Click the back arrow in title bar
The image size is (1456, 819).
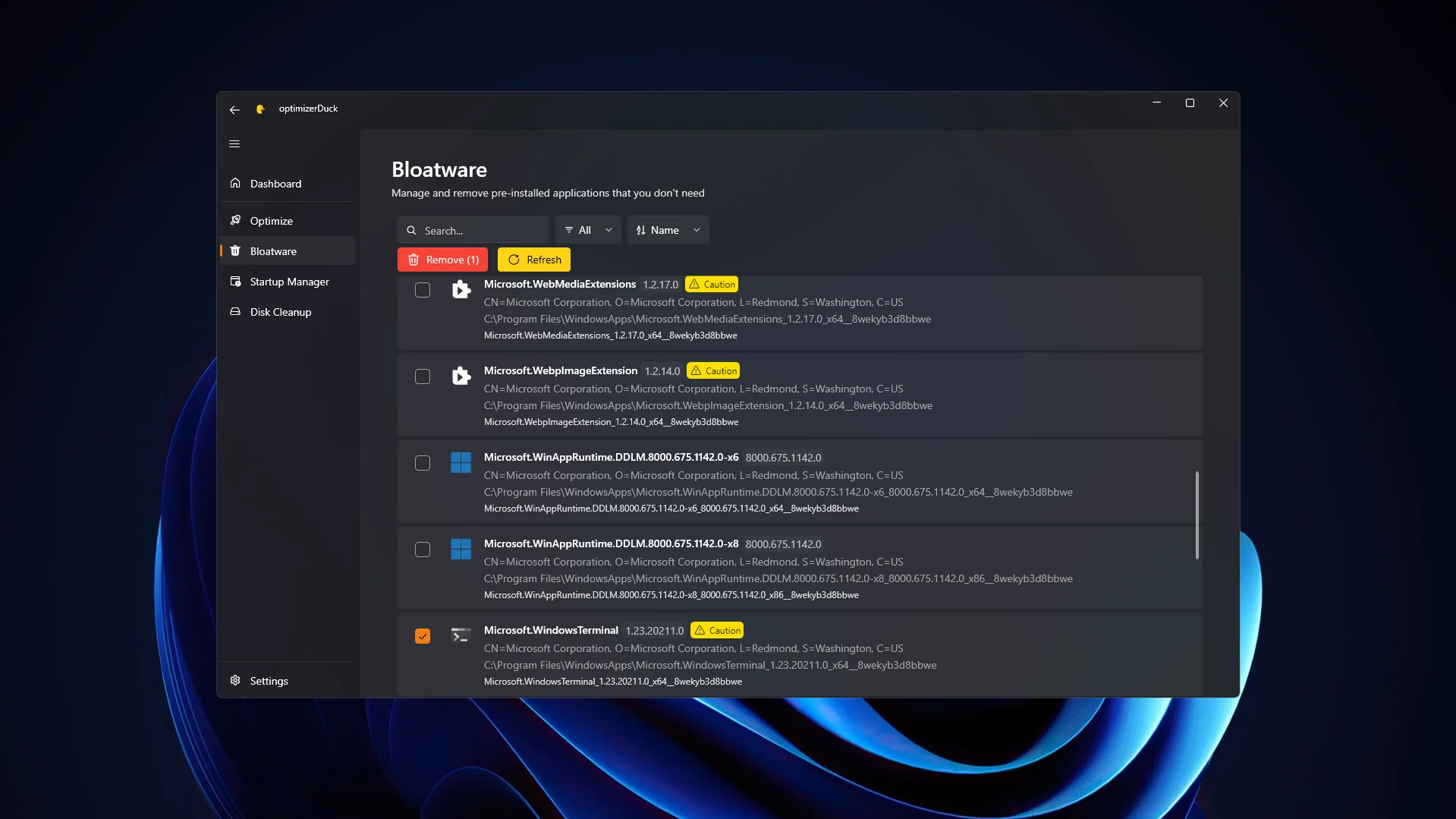(234, 109)
